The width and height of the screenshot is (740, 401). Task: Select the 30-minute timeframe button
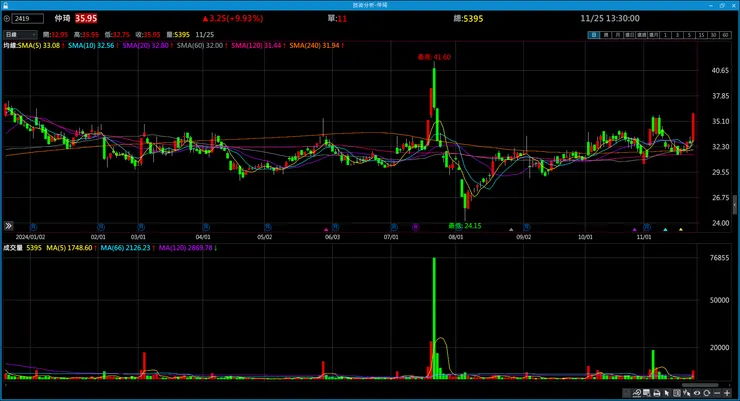(713, 35)
